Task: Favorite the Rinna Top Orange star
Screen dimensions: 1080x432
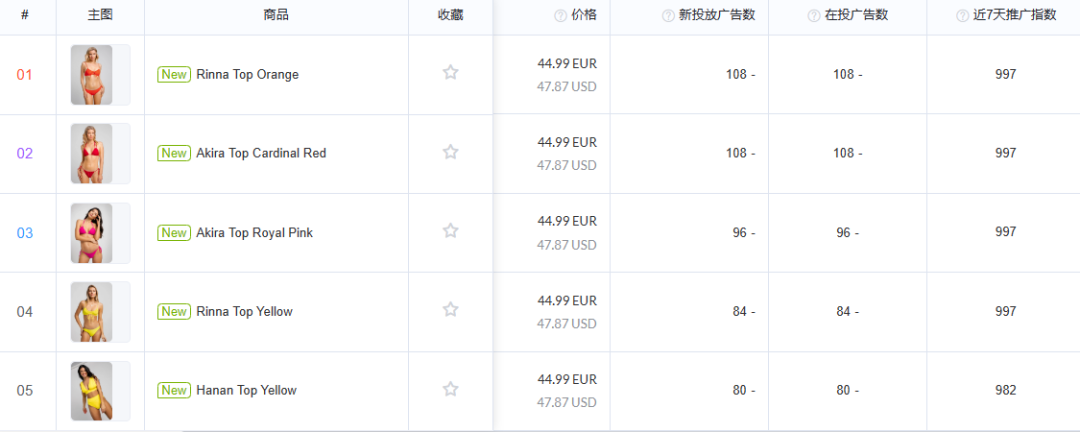Action: click(x=450, y=73)
